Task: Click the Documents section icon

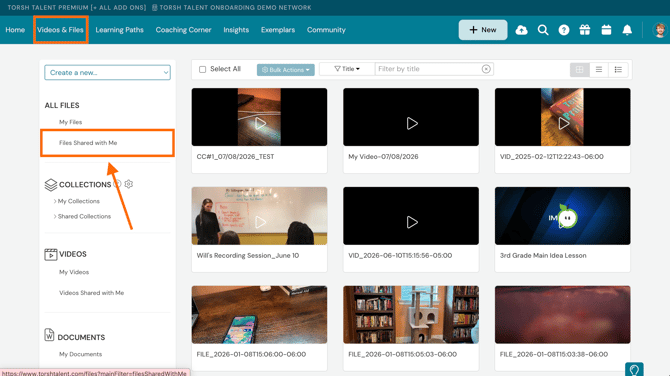Action: pyautogui.click(x=49, y=335)
